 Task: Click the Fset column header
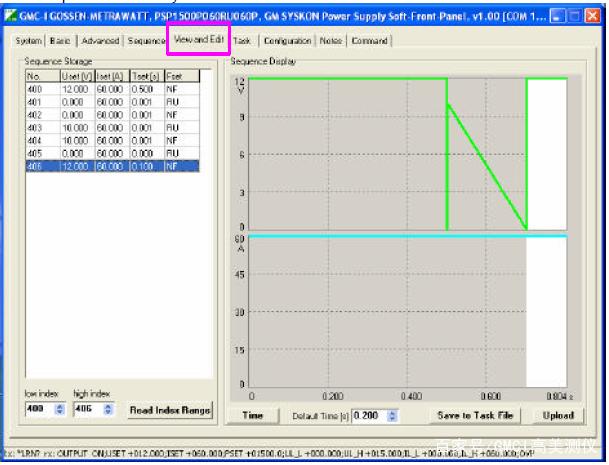pyautogui.click(x=182, y=76)
